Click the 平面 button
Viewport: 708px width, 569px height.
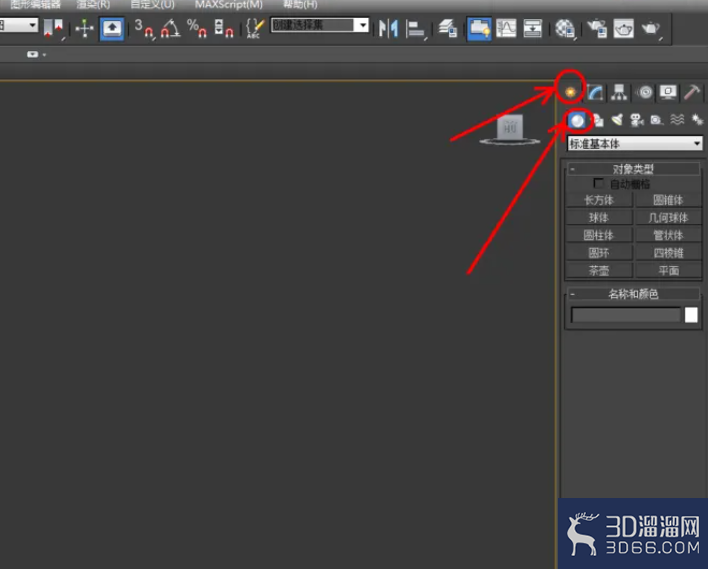[x=668, y=270]
